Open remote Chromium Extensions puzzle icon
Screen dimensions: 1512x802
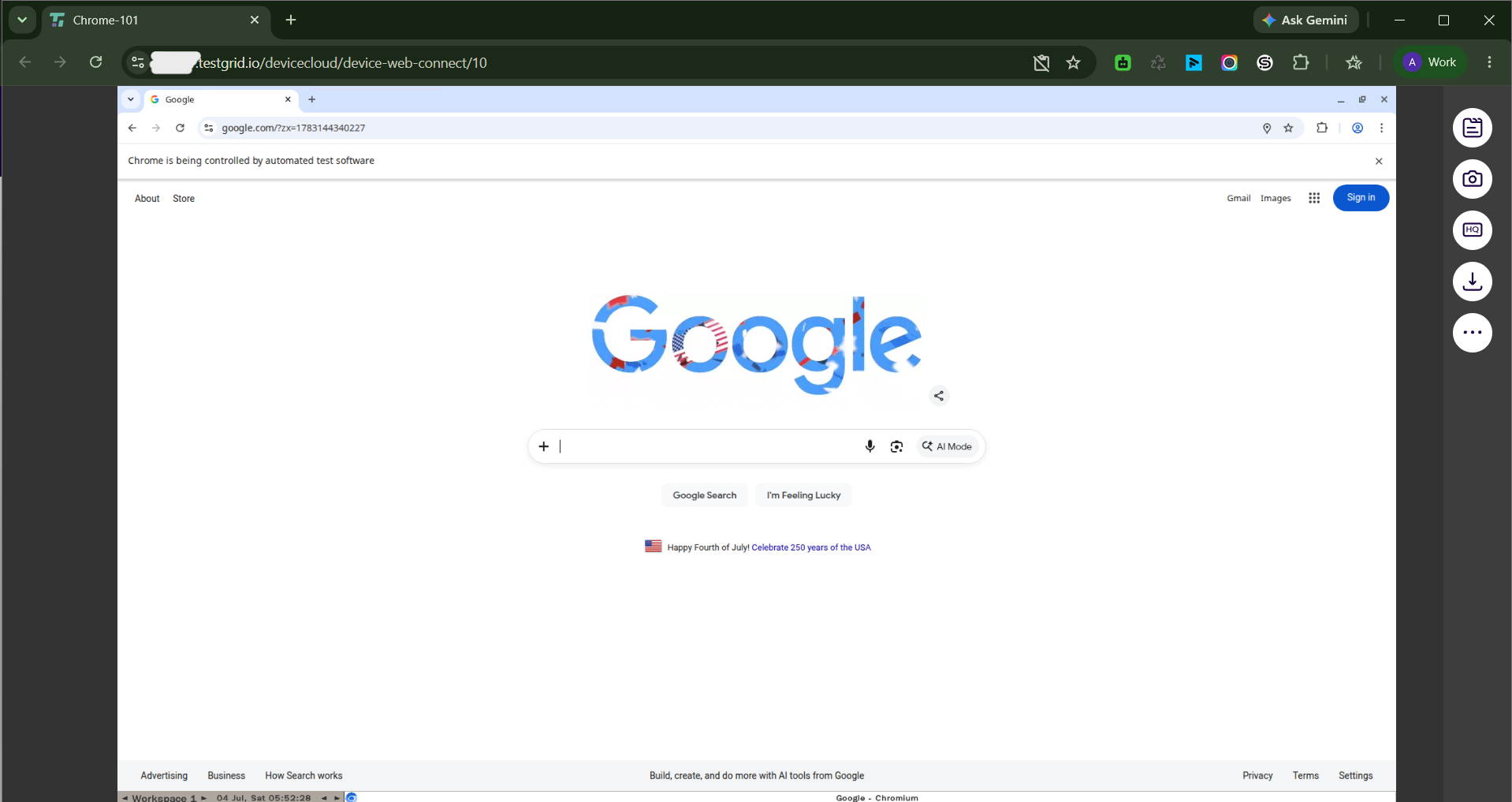pos(1322,128)
